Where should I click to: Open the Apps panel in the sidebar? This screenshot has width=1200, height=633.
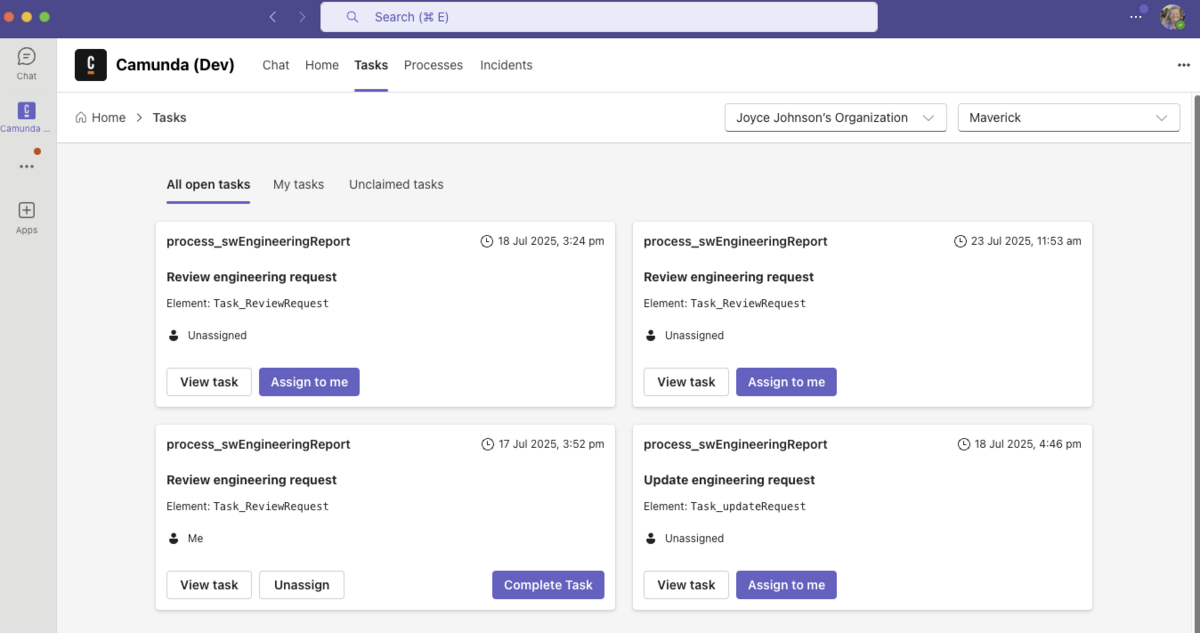26,213
